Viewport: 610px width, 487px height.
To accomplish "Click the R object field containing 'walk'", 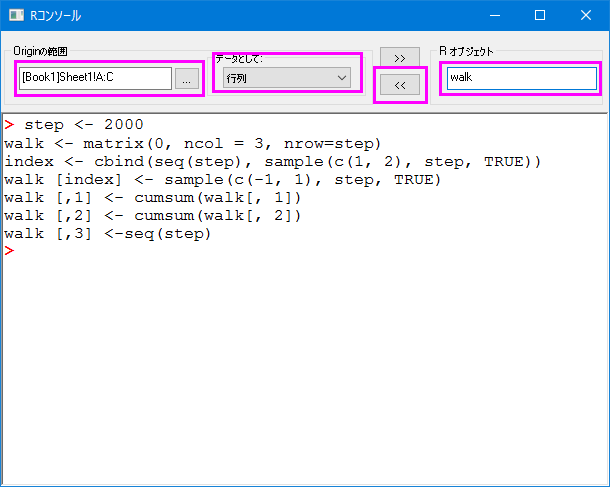I will 521,78.
